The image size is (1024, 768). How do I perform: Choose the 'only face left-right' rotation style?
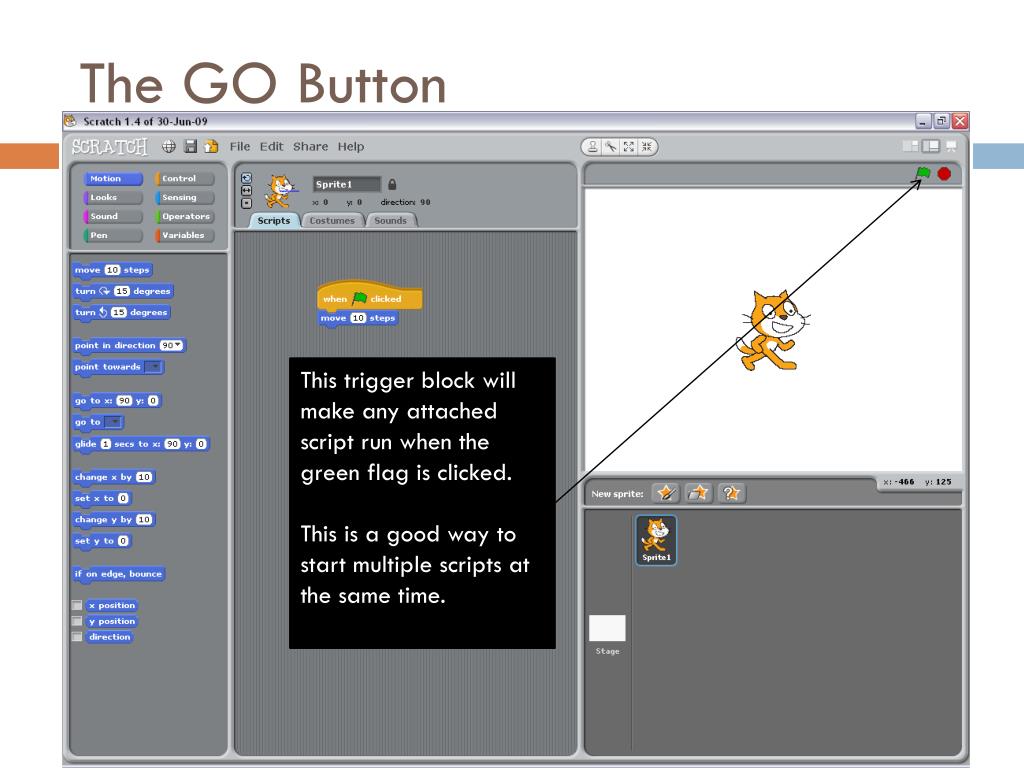(x=246, y=190)
